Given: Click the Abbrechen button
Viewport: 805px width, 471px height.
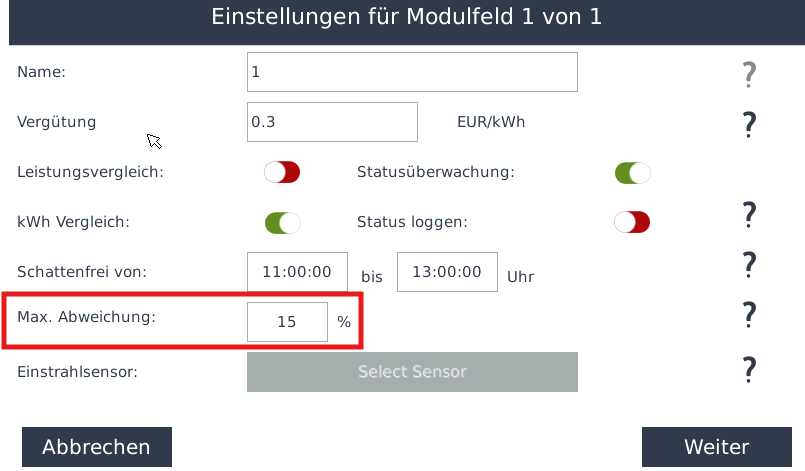Looking at the screenshot, I should [96, 447].
